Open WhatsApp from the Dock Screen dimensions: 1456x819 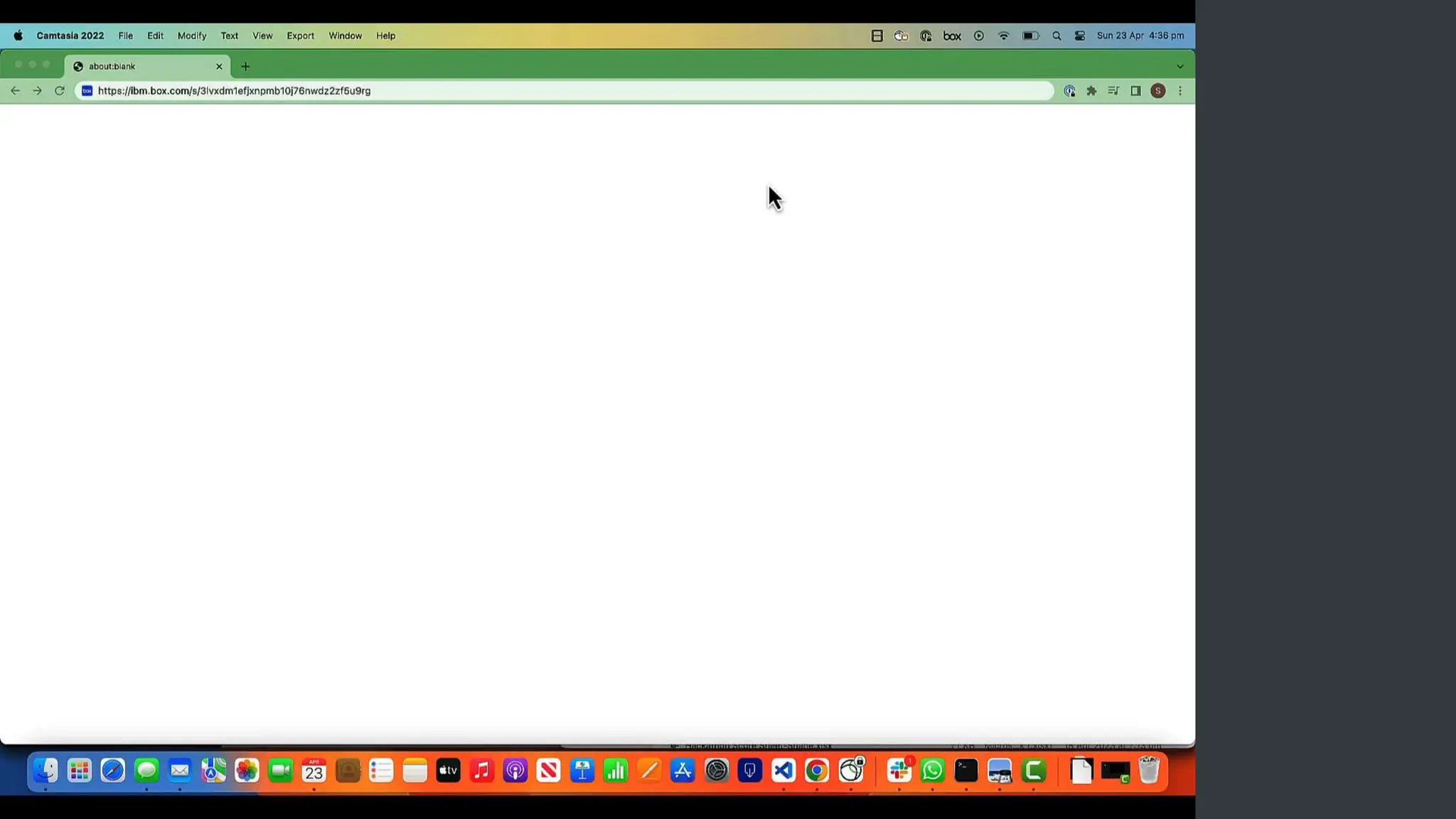(932, 771)
